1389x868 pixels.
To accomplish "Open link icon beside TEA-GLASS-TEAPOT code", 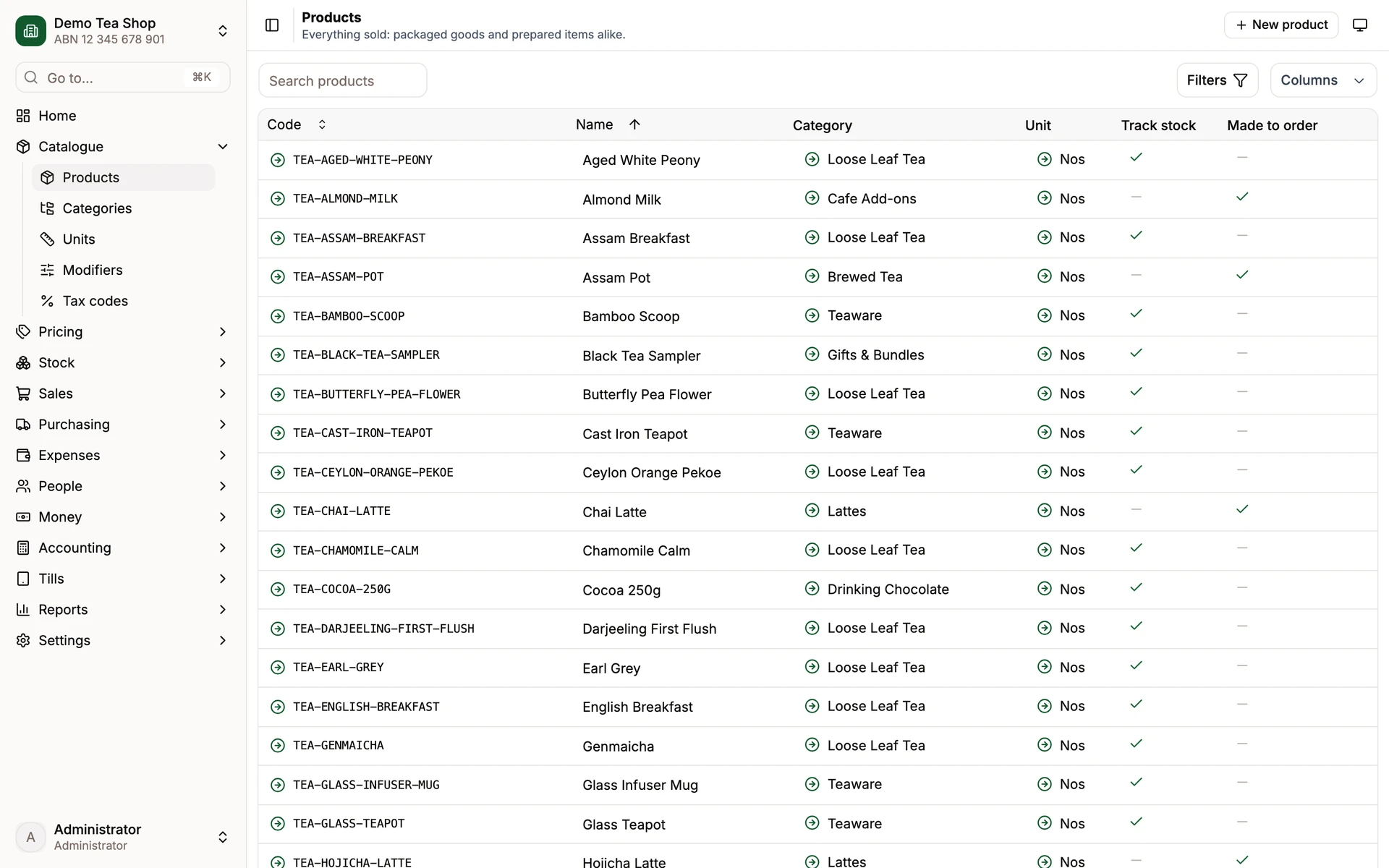I will coord(278,824).
